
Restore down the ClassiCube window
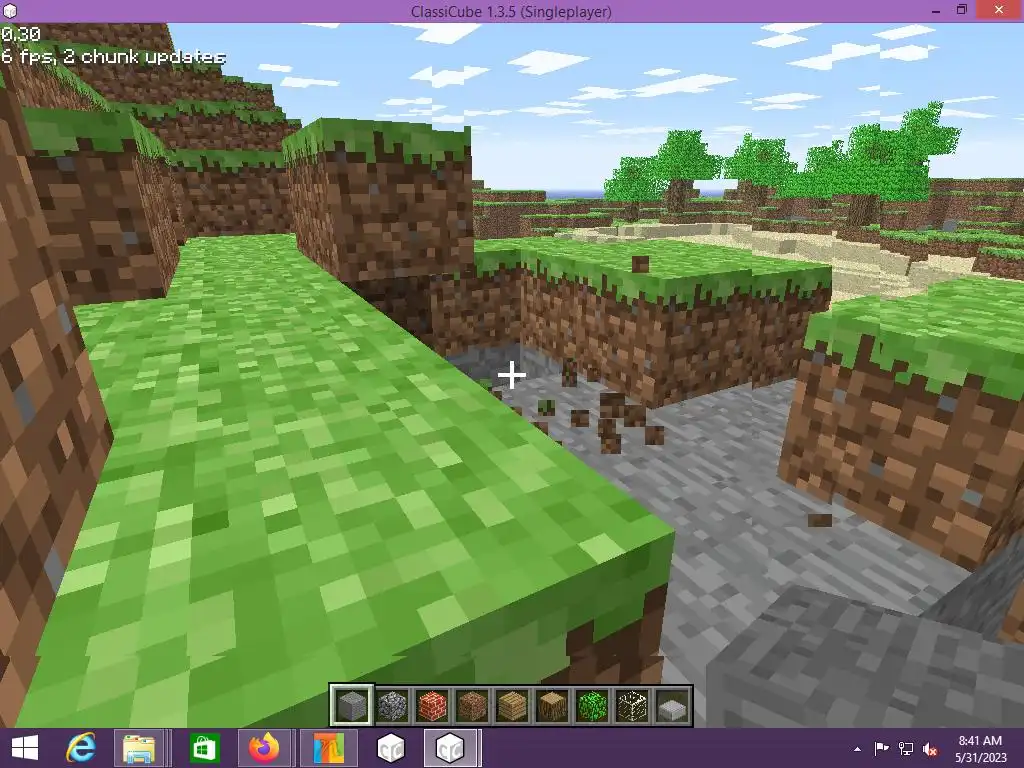click(x=962, y=10)
